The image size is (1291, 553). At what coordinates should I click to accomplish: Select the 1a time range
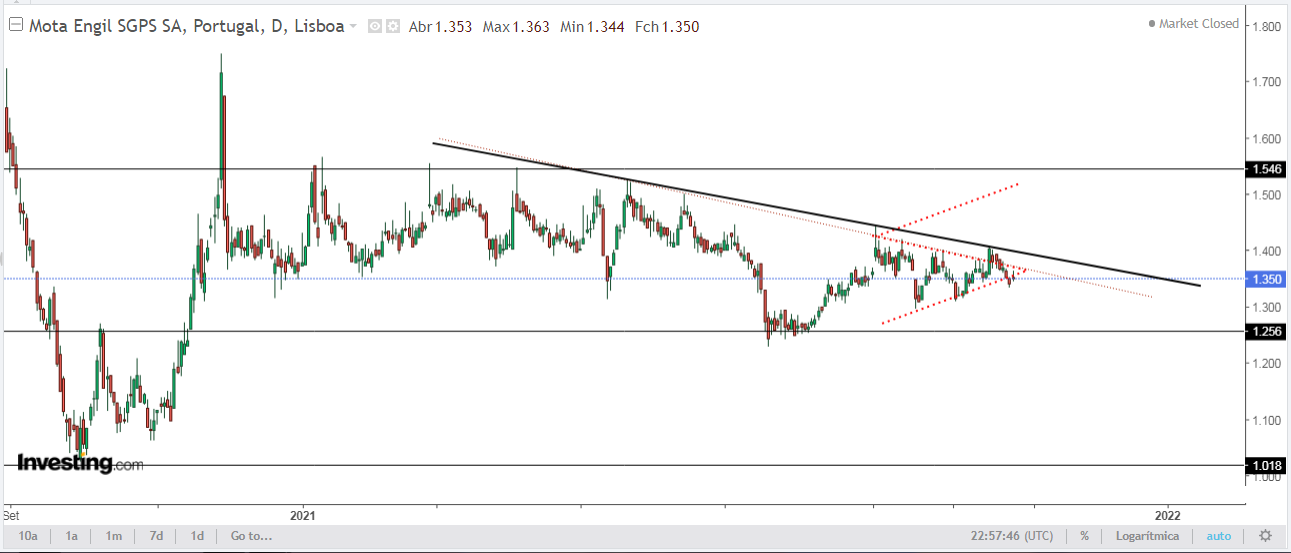[x=72, y=536]
